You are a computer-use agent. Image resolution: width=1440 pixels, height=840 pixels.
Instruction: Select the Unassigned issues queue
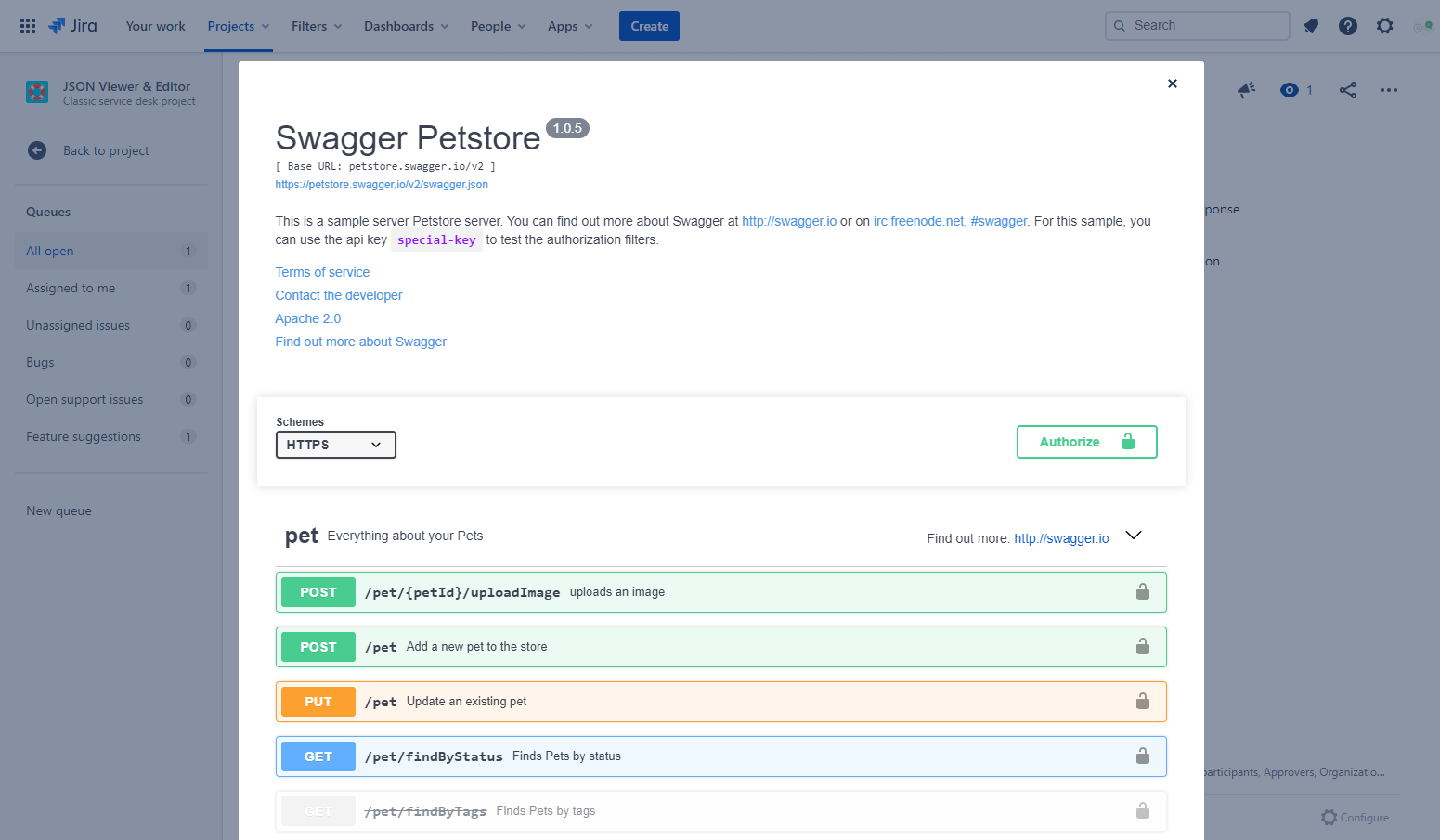tap(111, 325)
